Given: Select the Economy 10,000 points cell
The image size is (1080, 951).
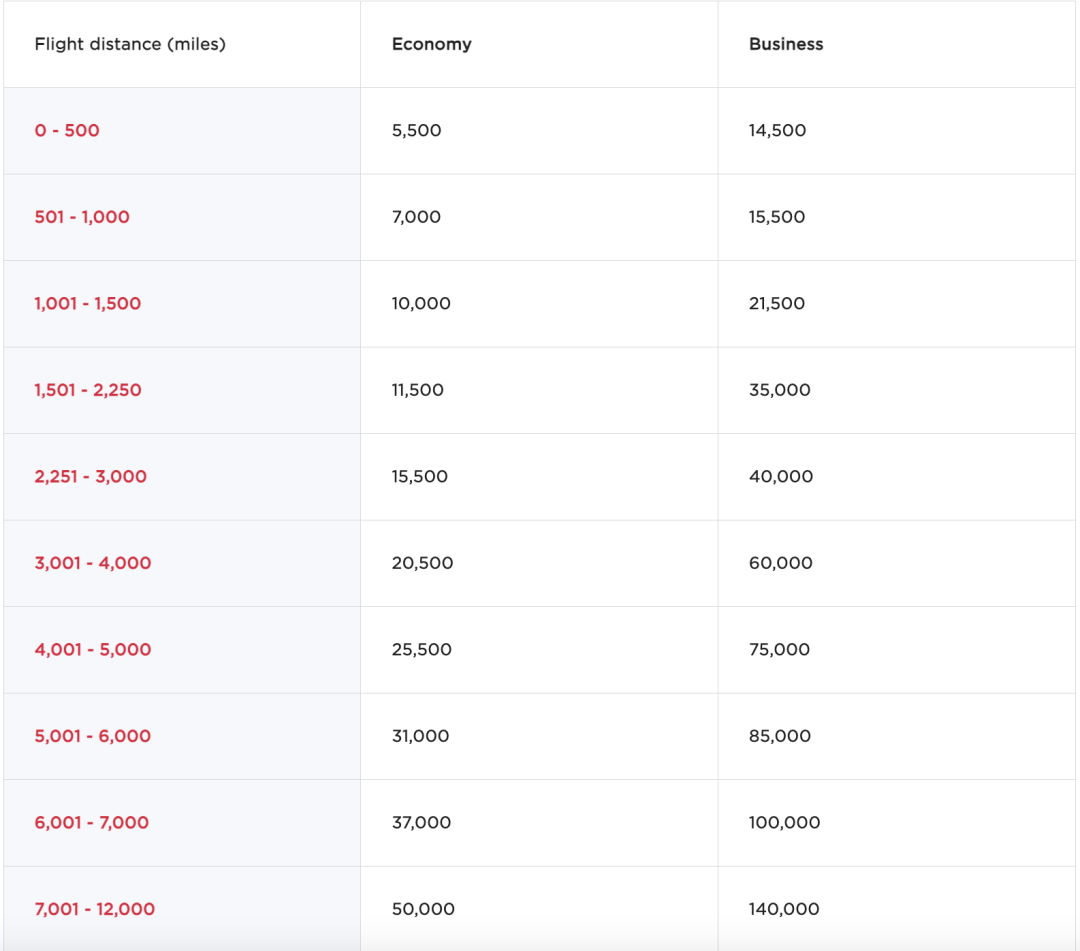Looking at the screenshot, I should (x=421, y=303).
